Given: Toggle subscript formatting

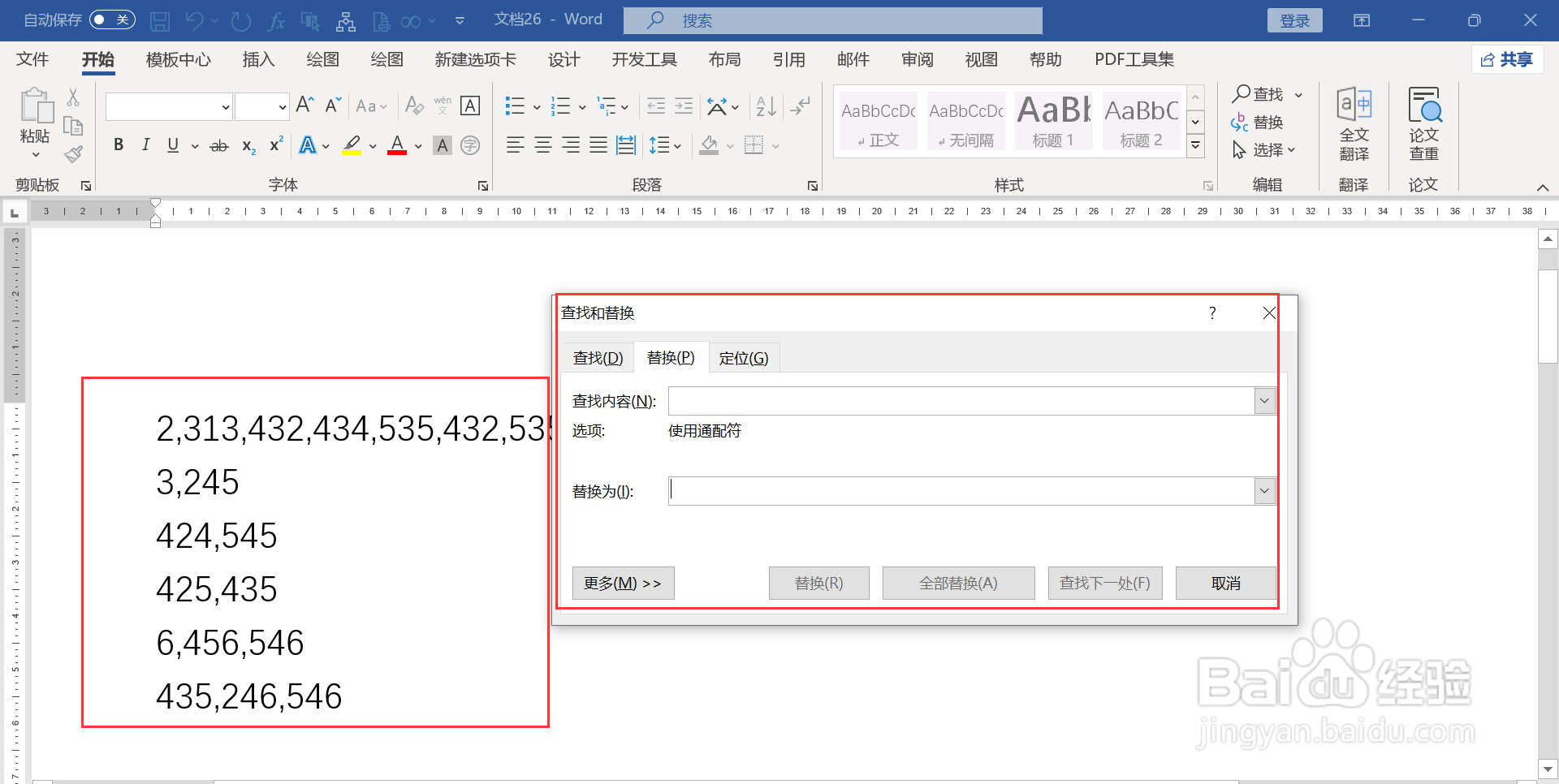Looking at the screenshot, I should 246,146.
